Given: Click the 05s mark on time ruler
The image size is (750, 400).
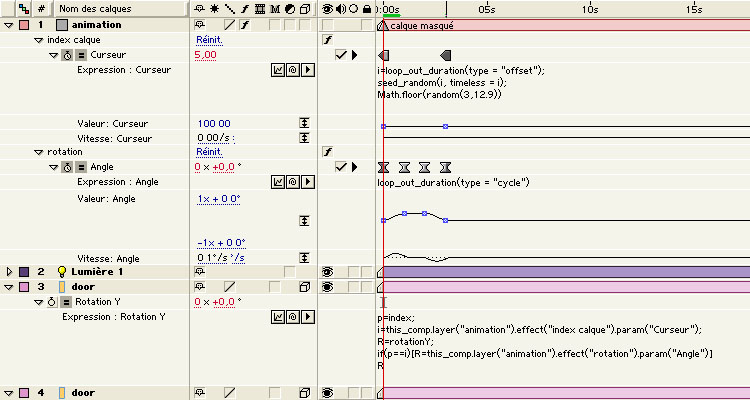Looking at the screenshot, I should [486, 9].
